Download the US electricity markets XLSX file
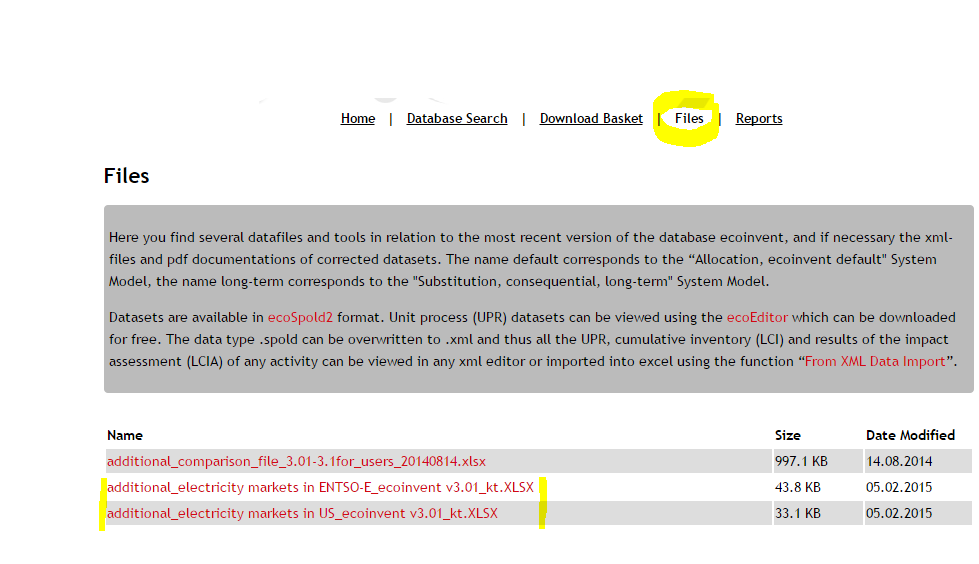The width and height of the screenshot is (979, 564). tap(302, 513)
